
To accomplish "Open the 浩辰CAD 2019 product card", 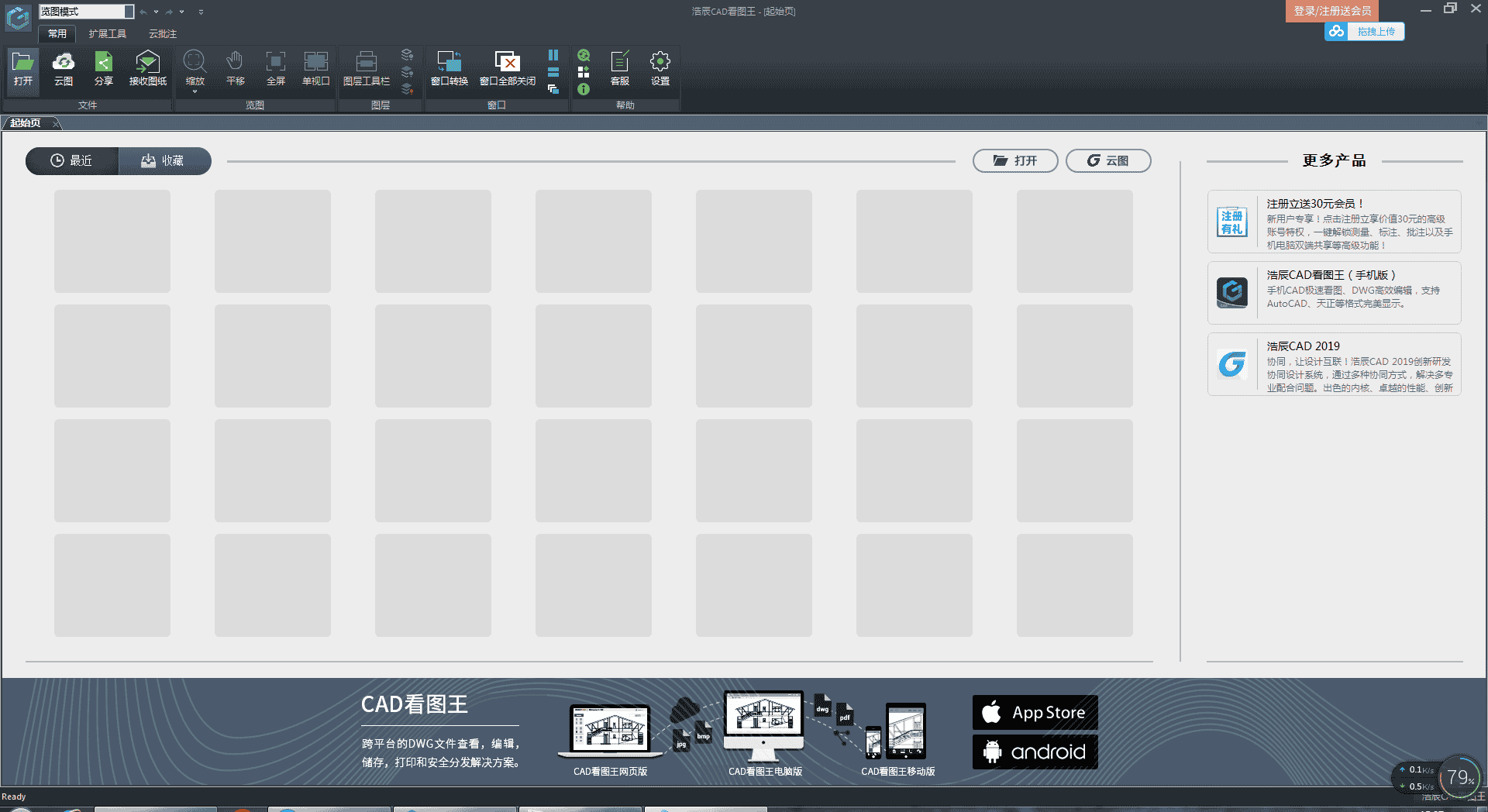I will [1334, 365].
